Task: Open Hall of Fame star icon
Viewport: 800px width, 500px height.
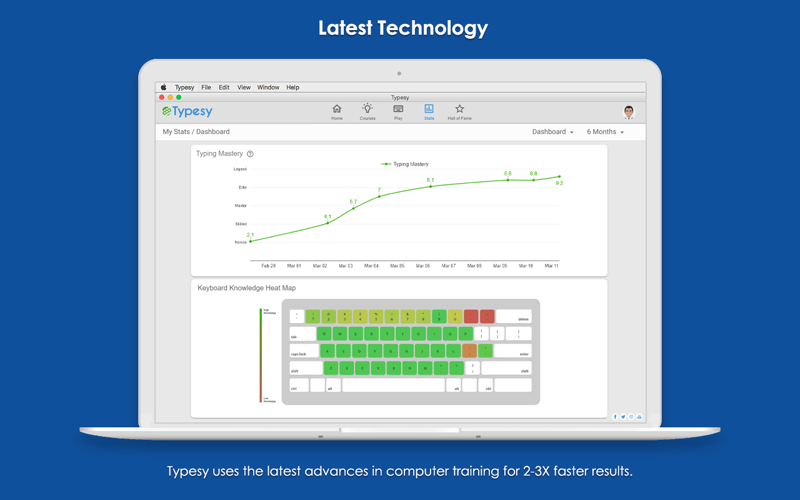Action: (460, 112)
